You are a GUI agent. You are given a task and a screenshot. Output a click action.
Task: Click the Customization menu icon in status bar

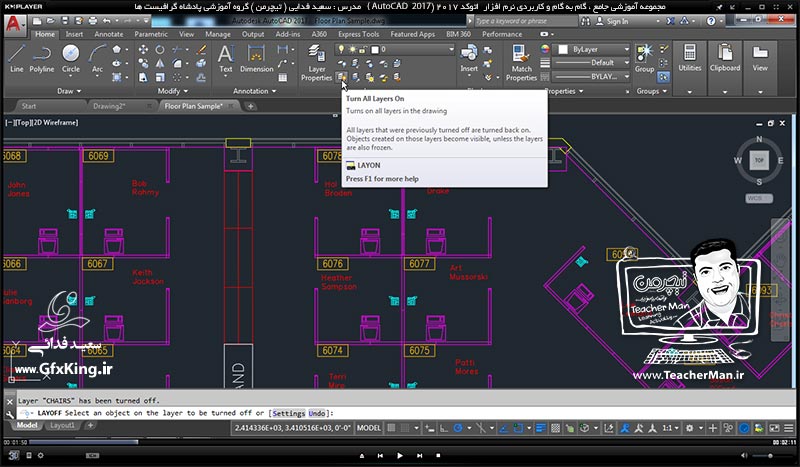(788, 428)
